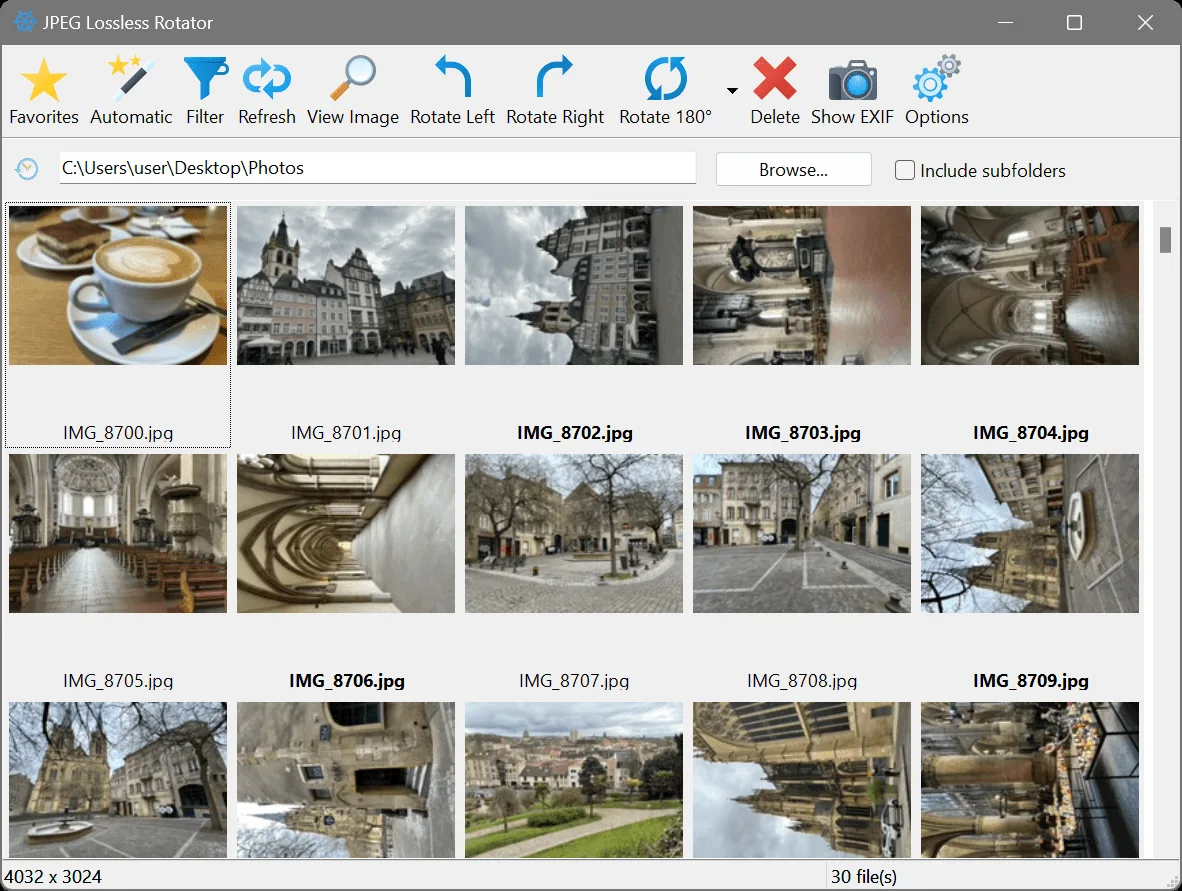Click the IMG_8706.jpg filename label
1182x891 pixels.
pos(347,681)
